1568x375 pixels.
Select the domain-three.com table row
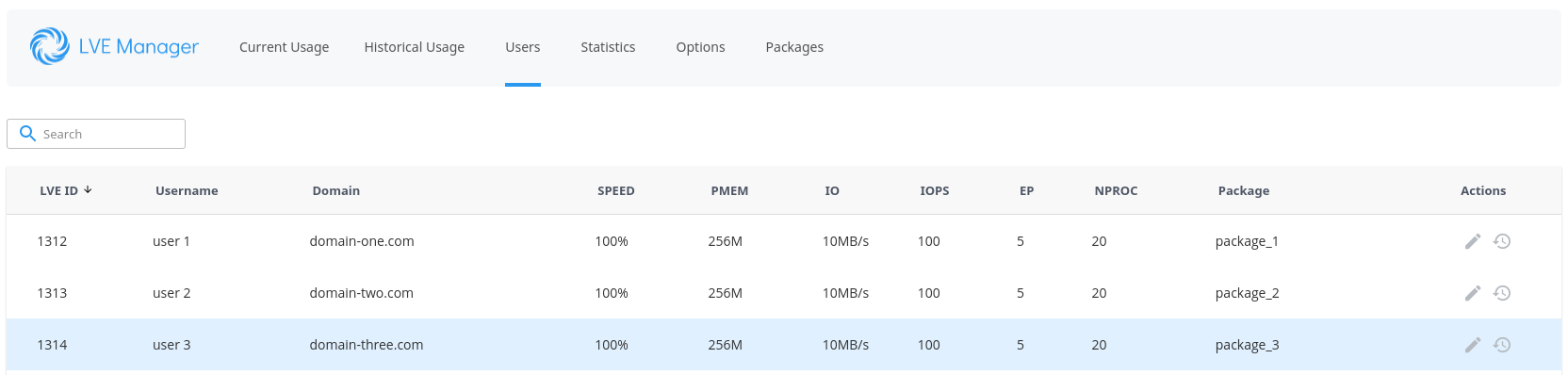tap(784, 345)
